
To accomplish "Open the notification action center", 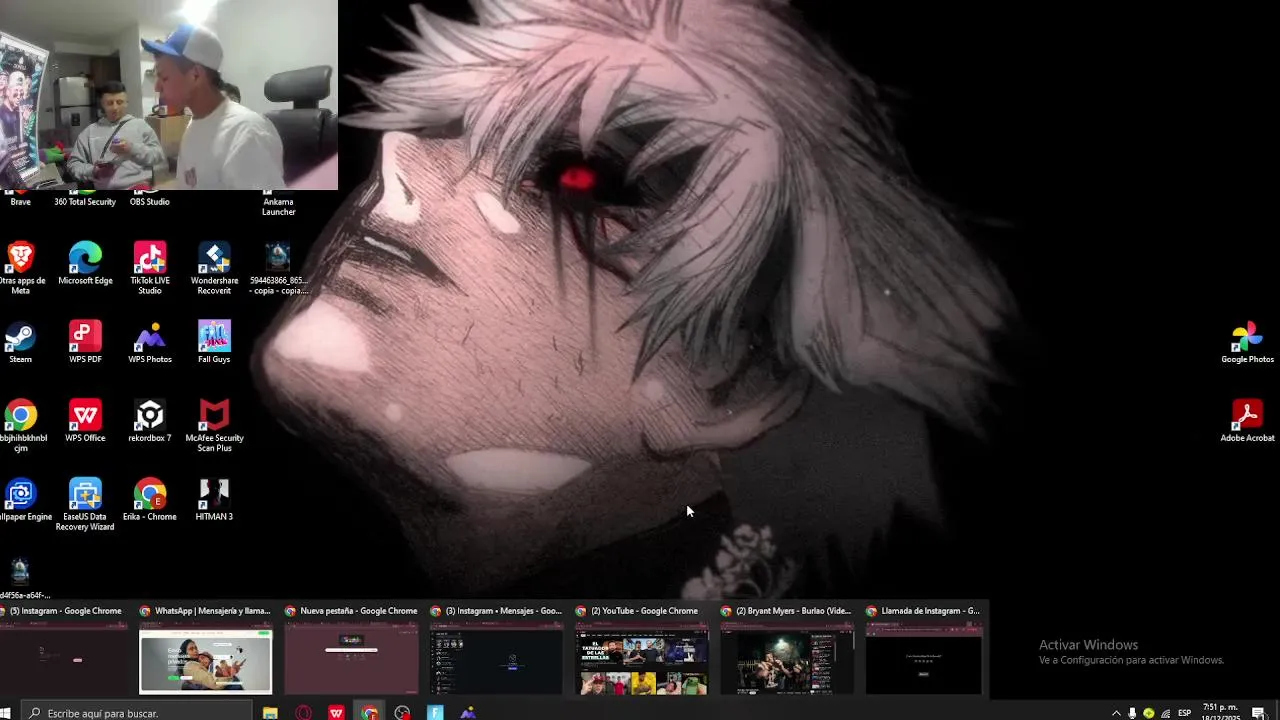I will [1258, 713].
